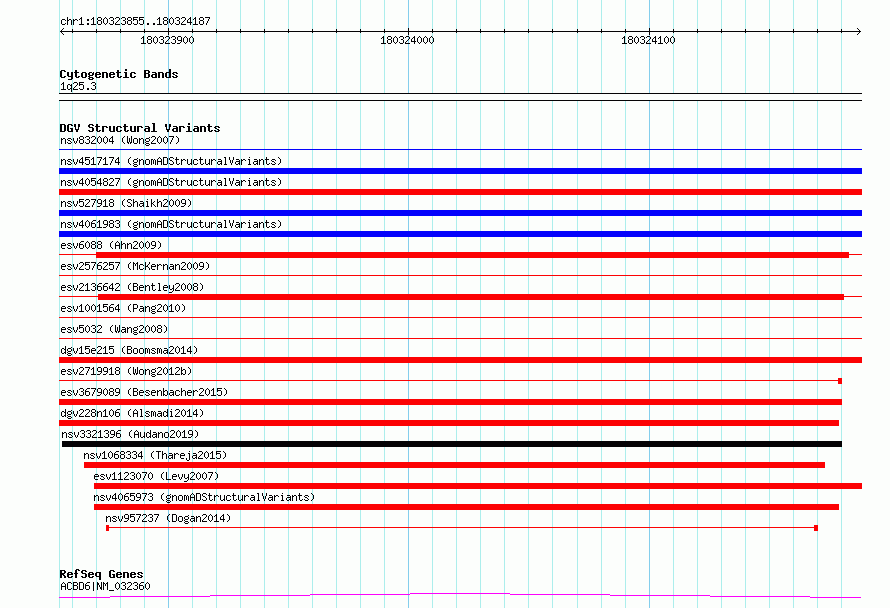Select the blue nsv527918 Shaikh2009 bar
Screen dimensions: 890x608
pos(460,213)
